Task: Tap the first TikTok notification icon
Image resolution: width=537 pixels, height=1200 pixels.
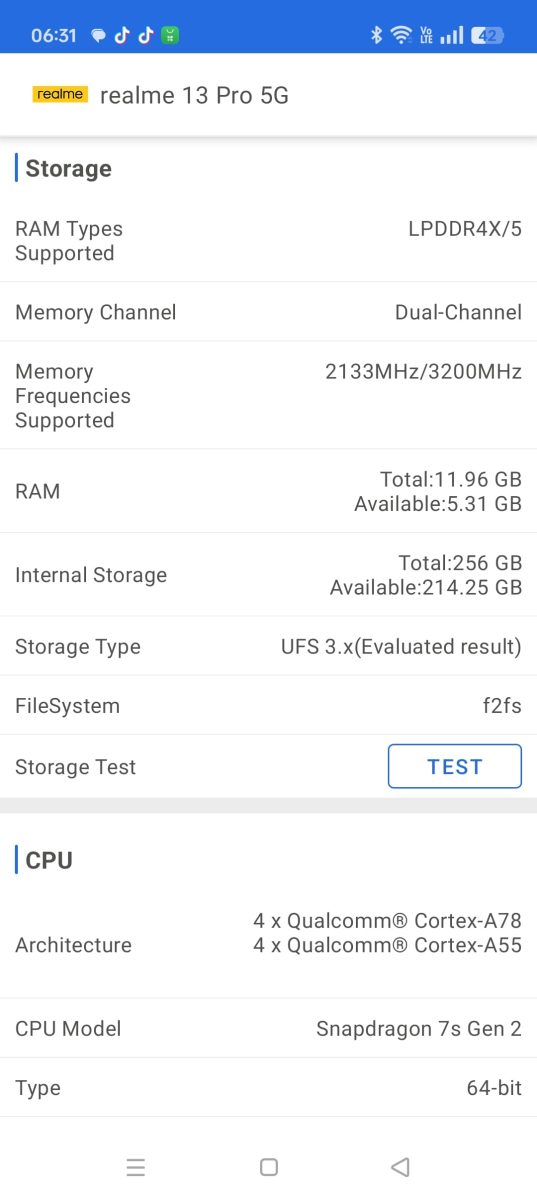Action: coord(122,35)
